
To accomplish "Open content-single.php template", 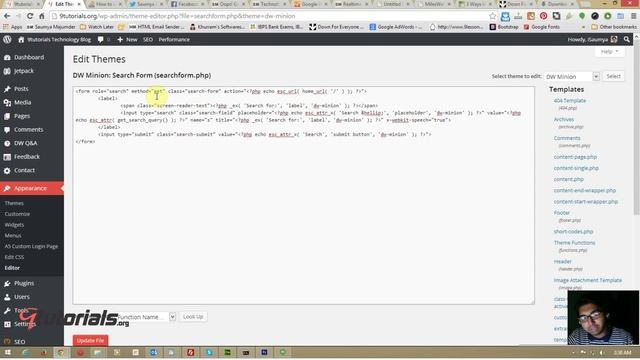I will [576, 168].
